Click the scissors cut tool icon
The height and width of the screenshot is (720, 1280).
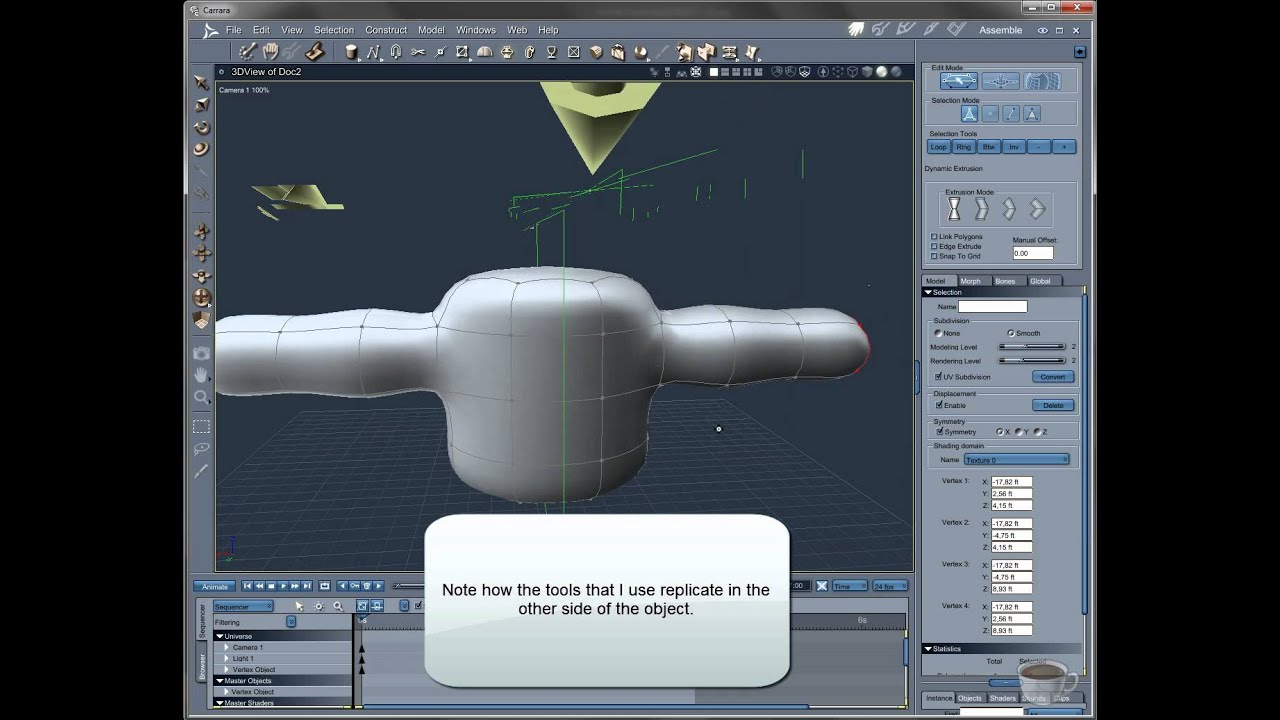(x=418, y=52)
